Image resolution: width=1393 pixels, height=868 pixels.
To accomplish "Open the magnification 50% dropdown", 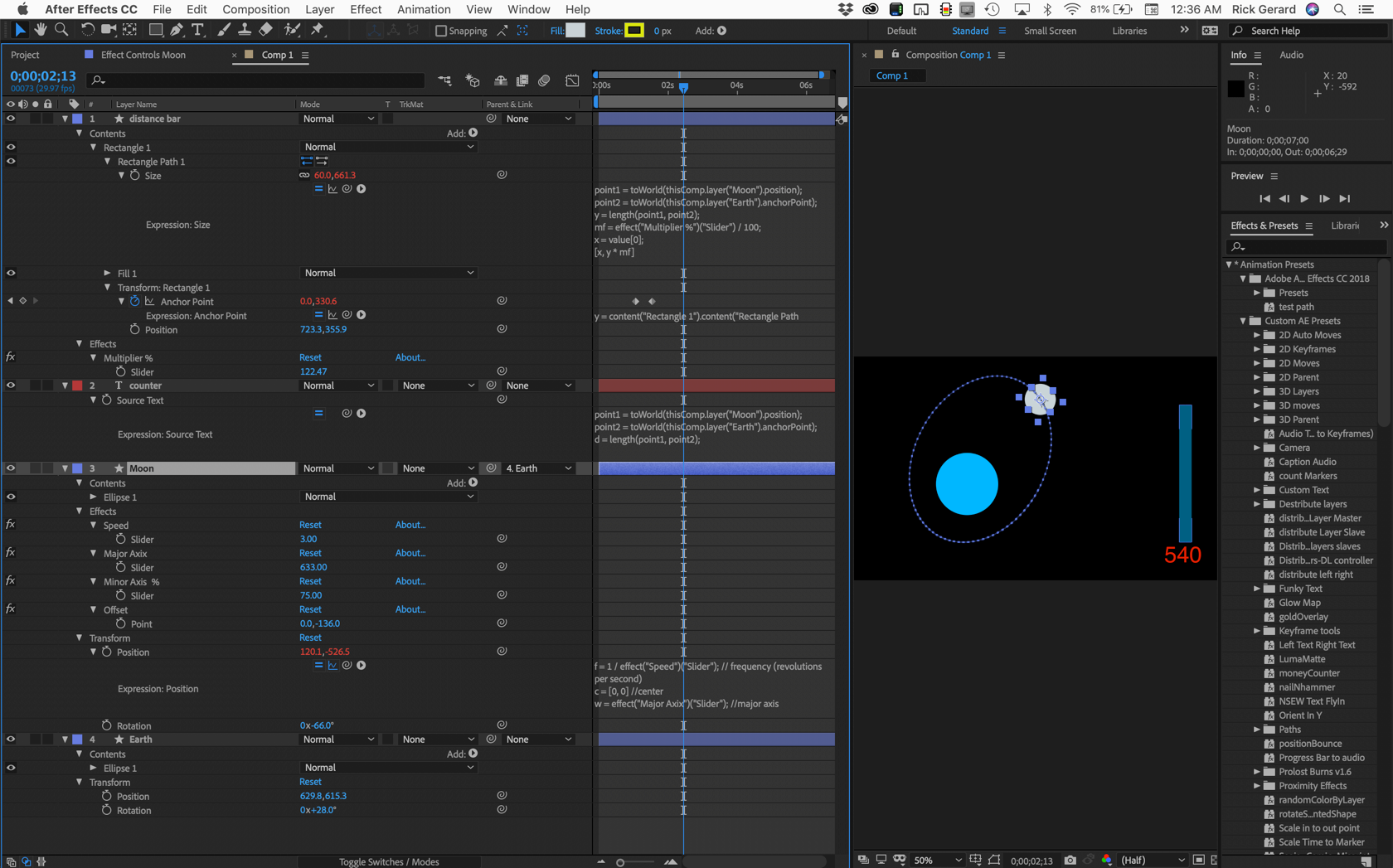I will 937,861.
